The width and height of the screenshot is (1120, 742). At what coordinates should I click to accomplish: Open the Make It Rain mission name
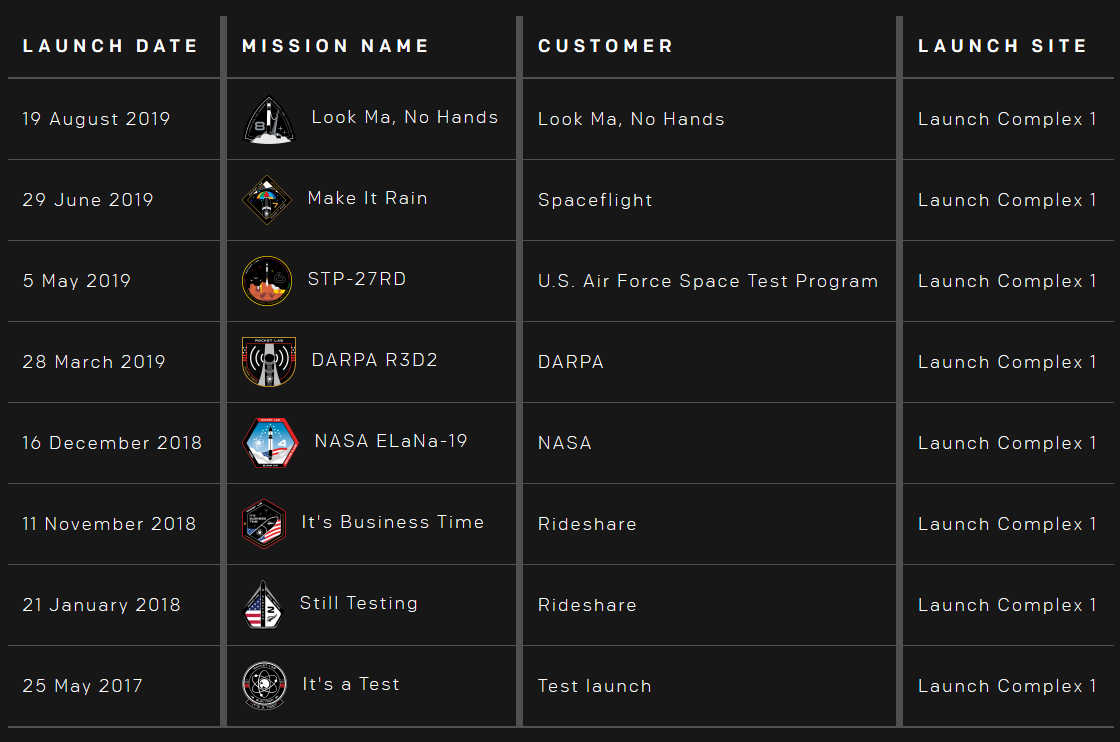367,198
